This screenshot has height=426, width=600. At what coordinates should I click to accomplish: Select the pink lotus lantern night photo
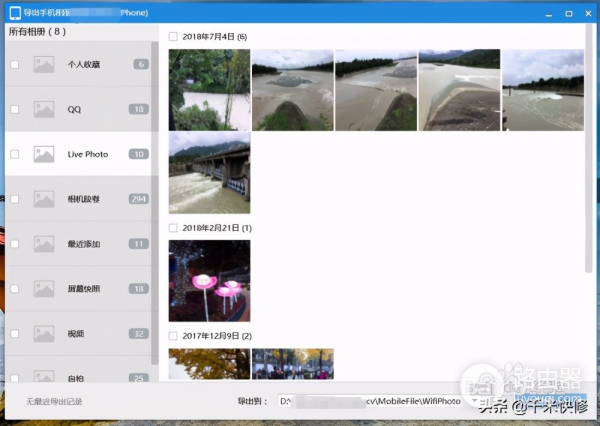pyautogui.click(x=209, y=280)
